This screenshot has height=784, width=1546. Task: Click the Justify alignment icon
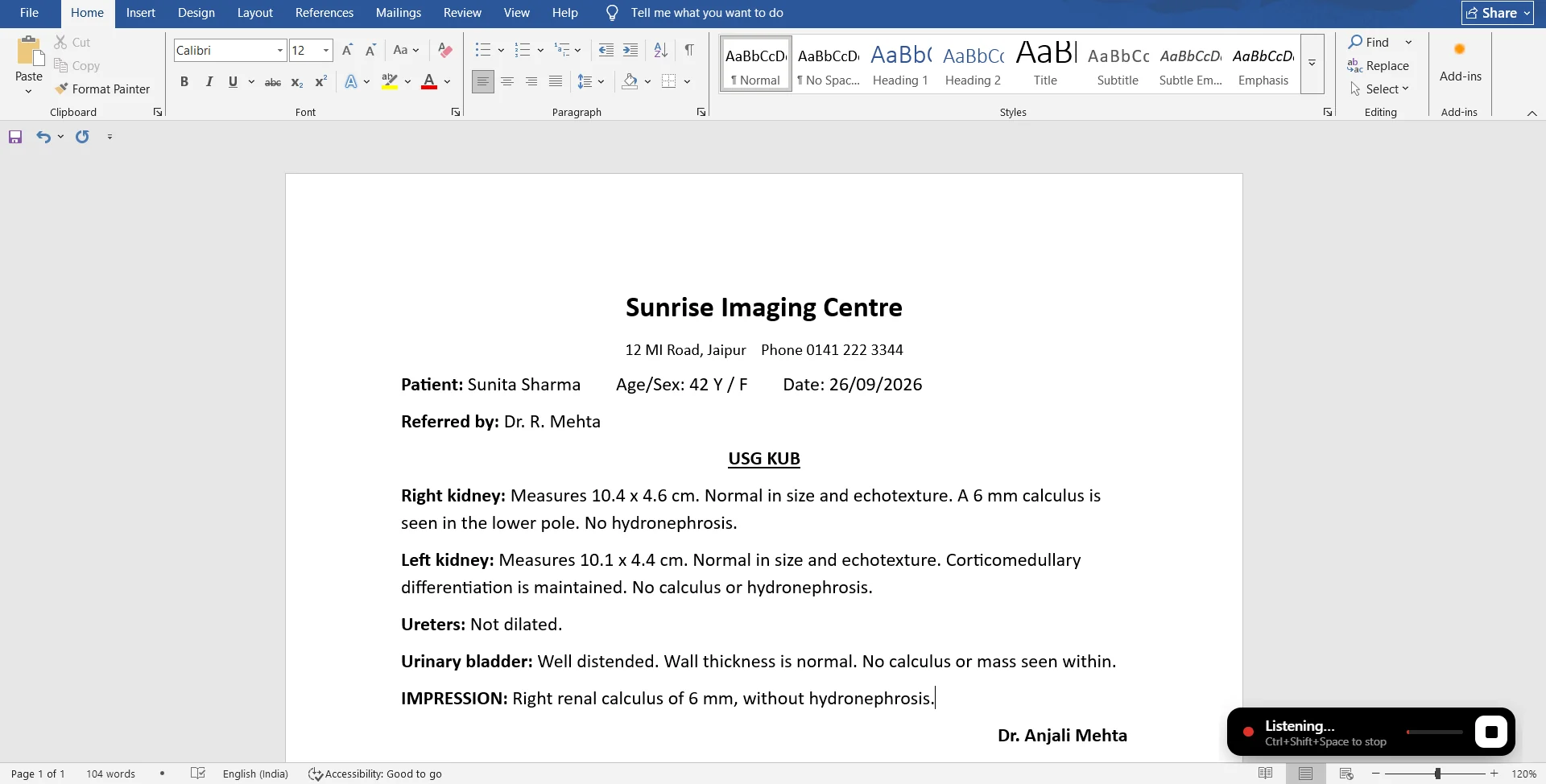556,81
